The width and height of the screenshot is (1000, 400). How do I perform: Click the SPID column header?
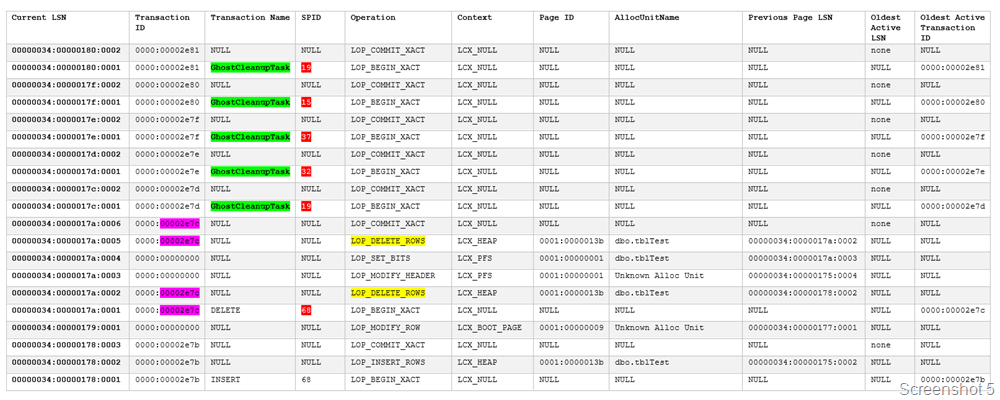(x=311, y=18)
